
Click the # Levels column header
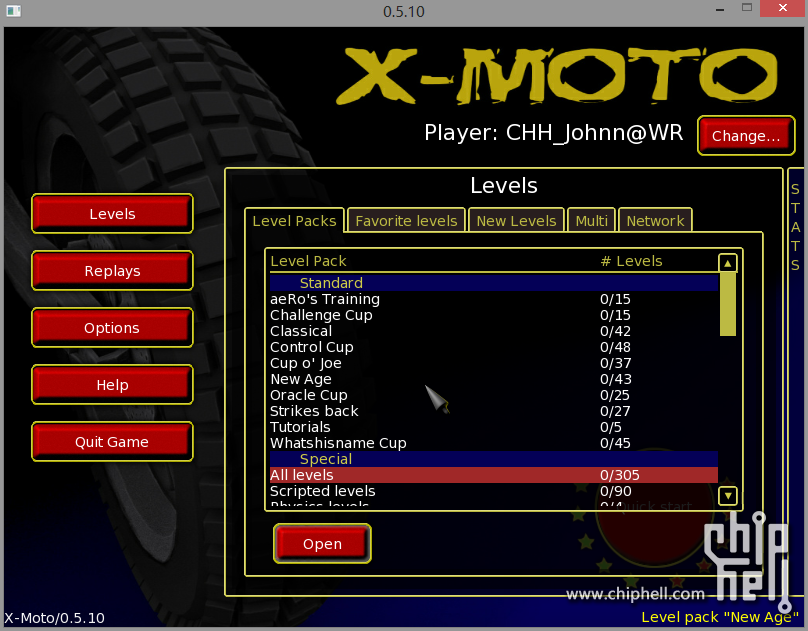631,261
